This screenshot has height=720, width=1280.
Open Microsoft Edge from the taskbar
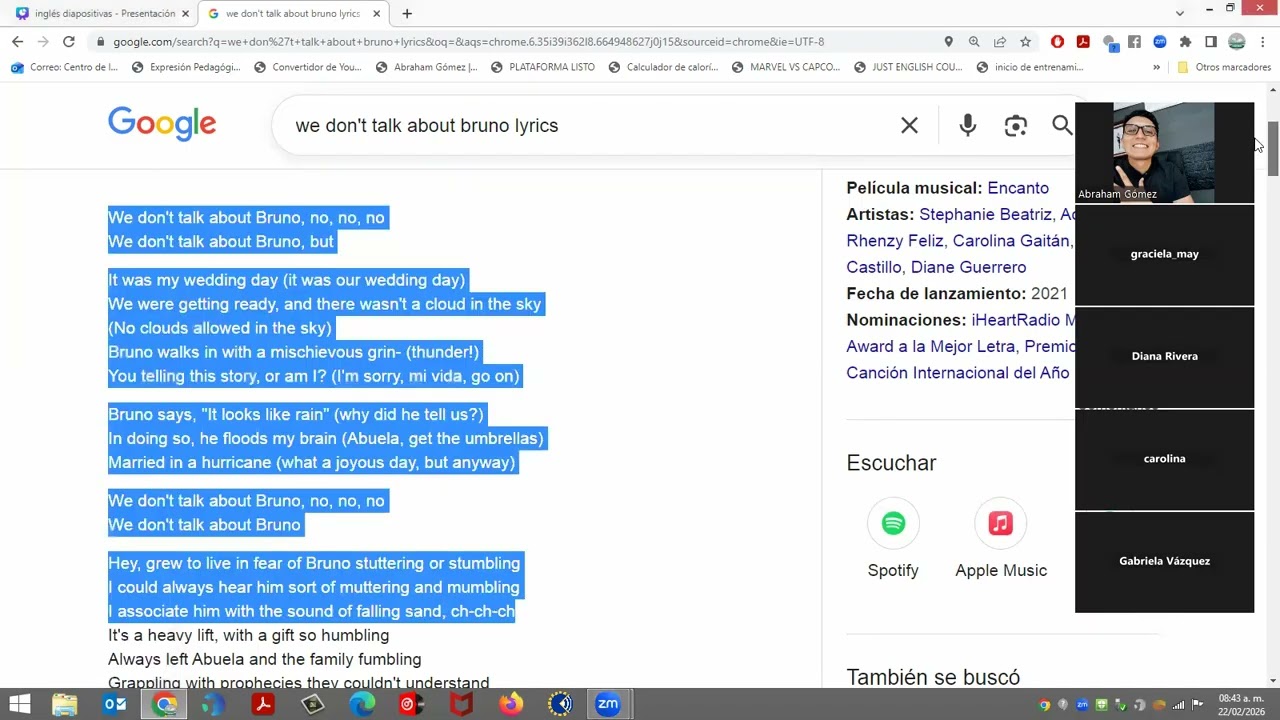tap(362, 704)
